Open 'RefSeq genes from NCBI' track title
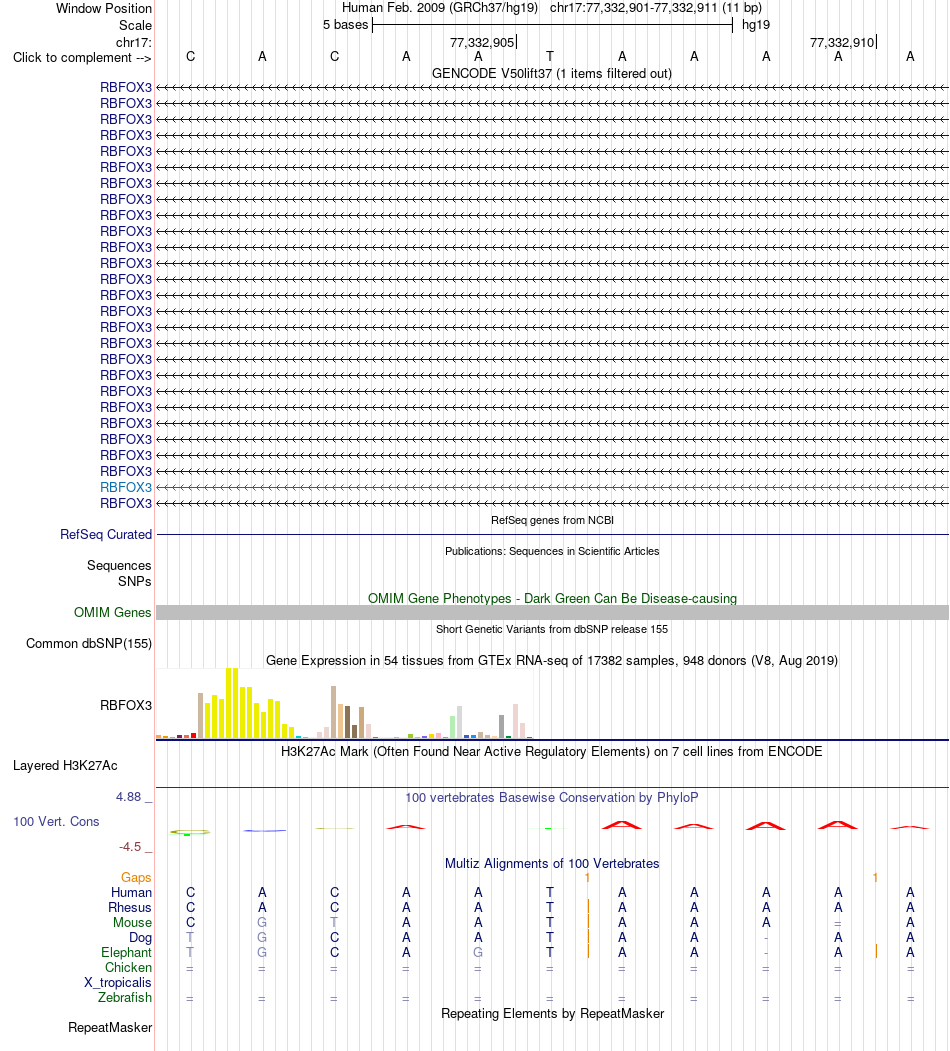Screen dimensions: 950x1051 coord(552,520)
